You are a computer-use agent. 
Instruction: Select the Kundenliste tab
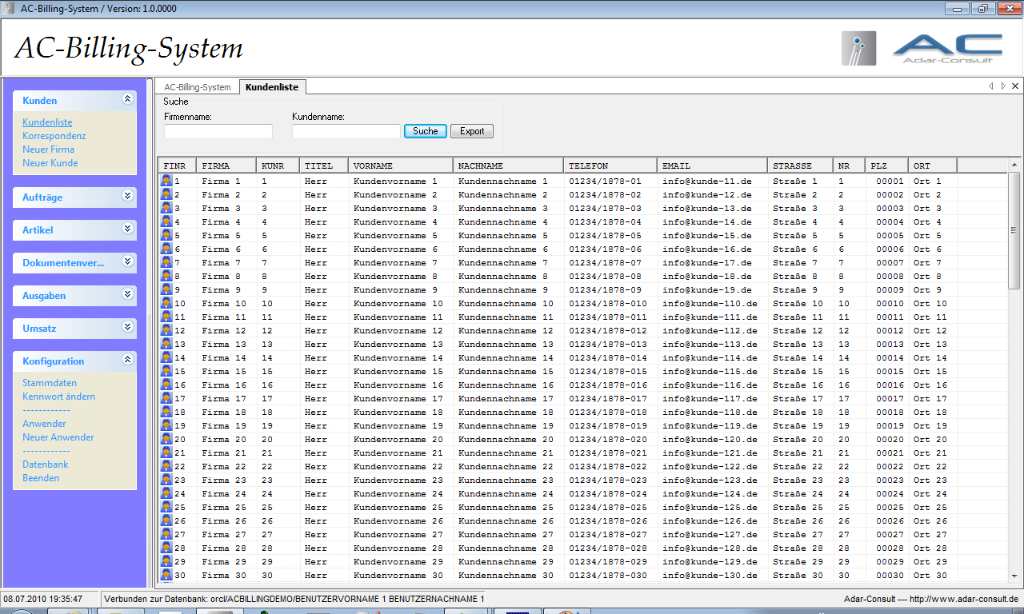tap(272, 87)
